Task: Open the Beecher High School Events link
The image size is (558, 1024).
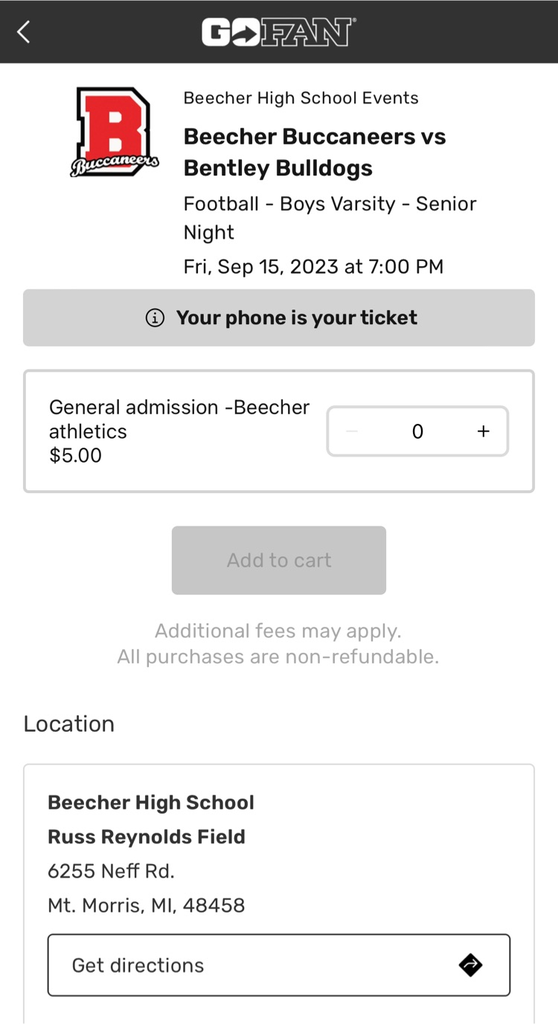Action: 301,98
